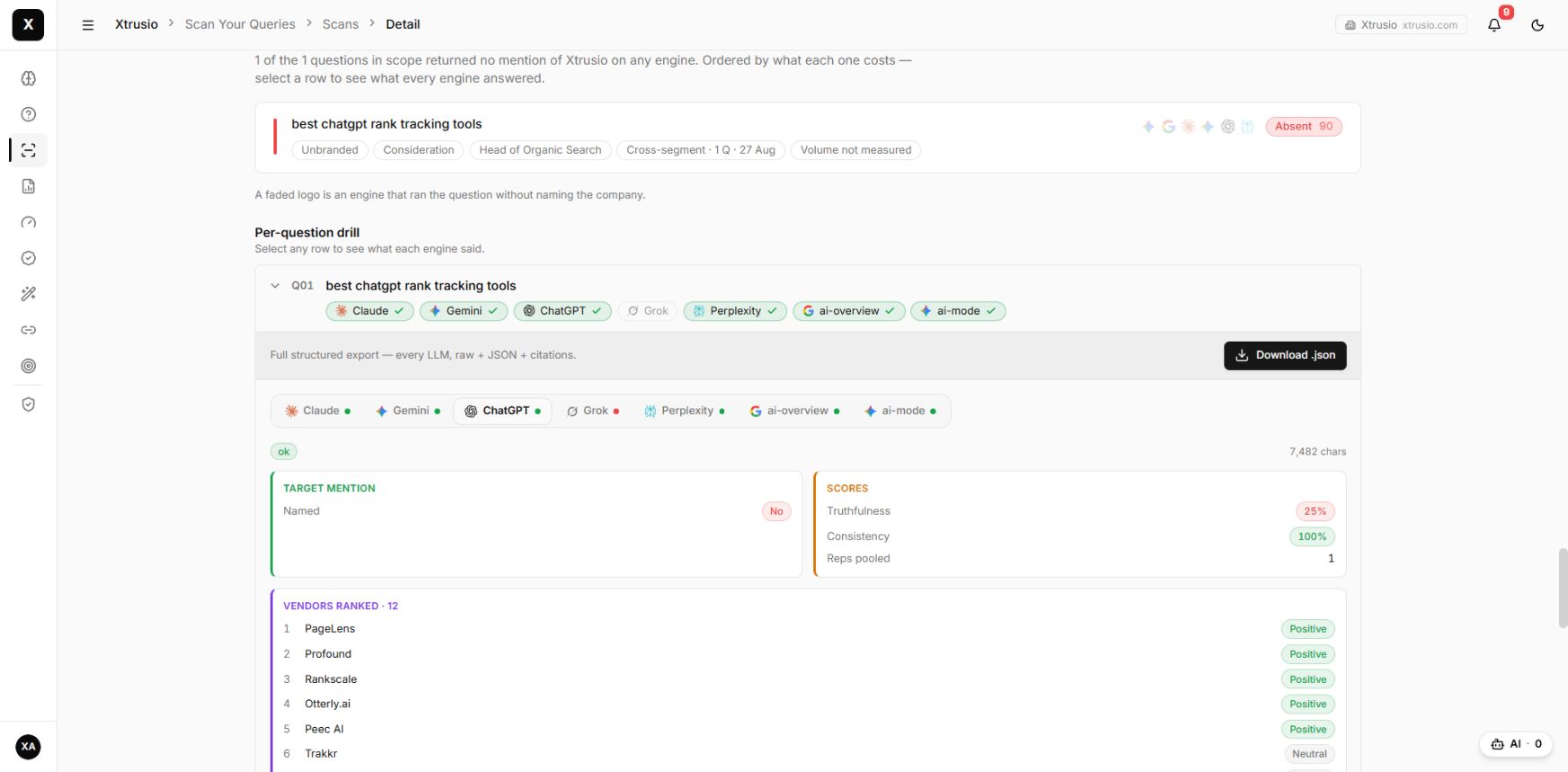1568x772 pixels.
Task: Click the Grok chip under Q01
Action: point(648,311)
